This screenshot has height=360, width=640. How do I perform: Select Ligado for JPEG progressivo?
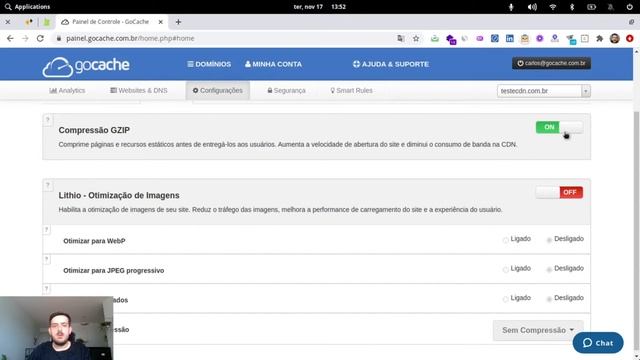pyautogui.click(x=506, y=269)
